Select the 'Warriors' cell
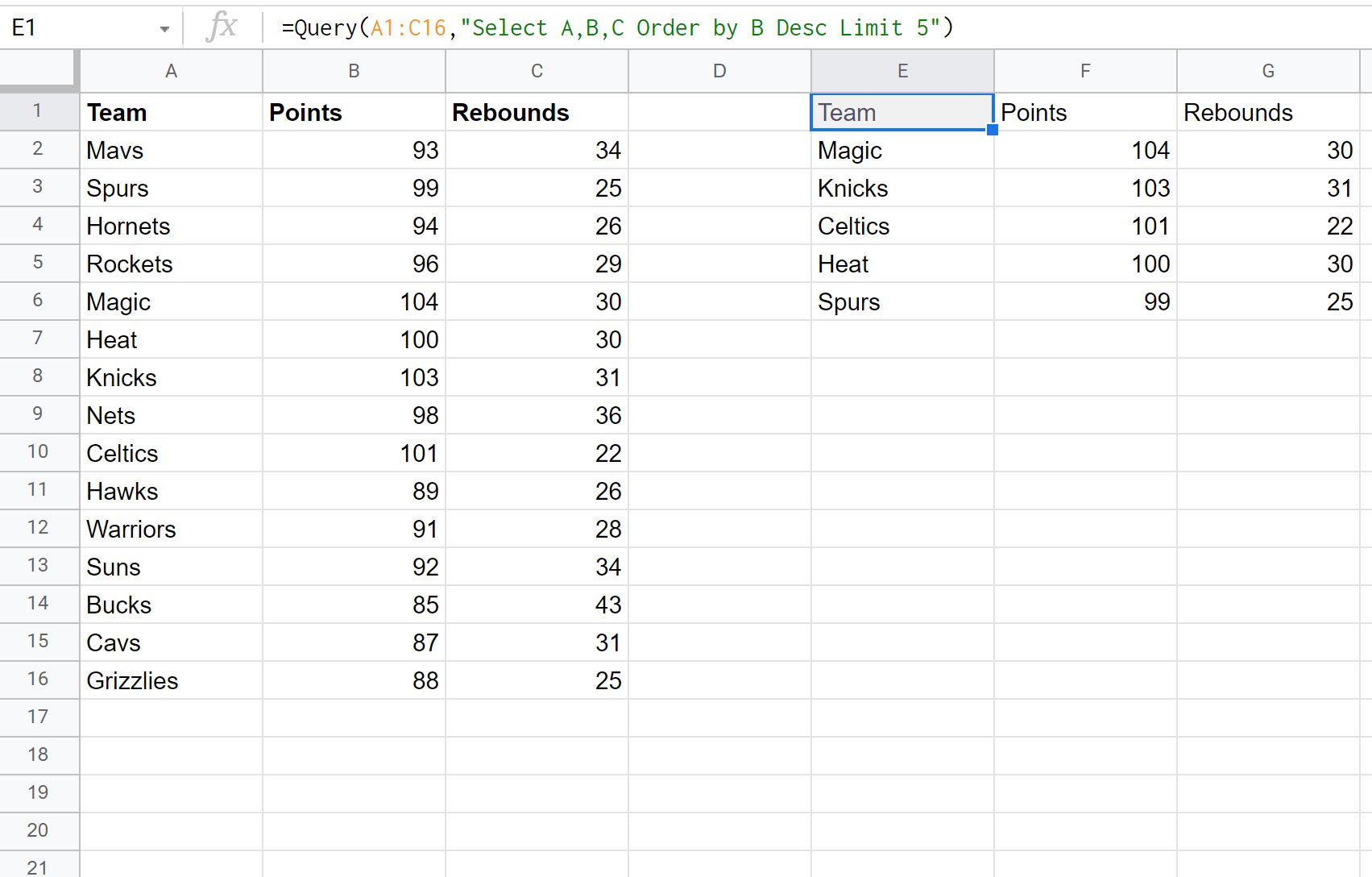This screenshot has height=877, width=1372. point(172,529)
